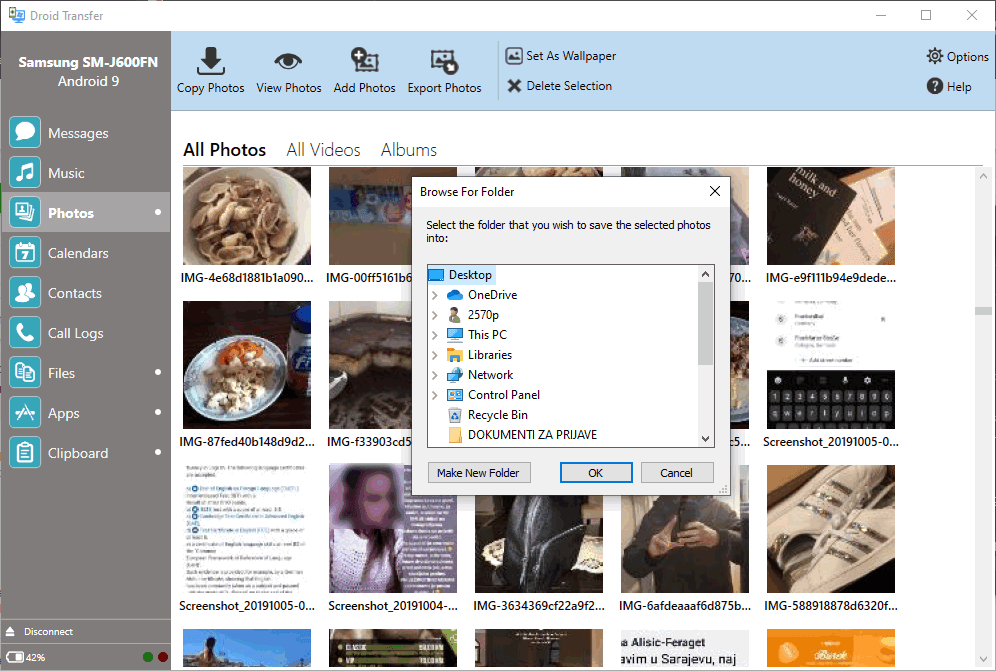The height and width of the screenshot is (671, 996).
Task: Open the Calendars icon in sidebar
Action: click(25, 252)
